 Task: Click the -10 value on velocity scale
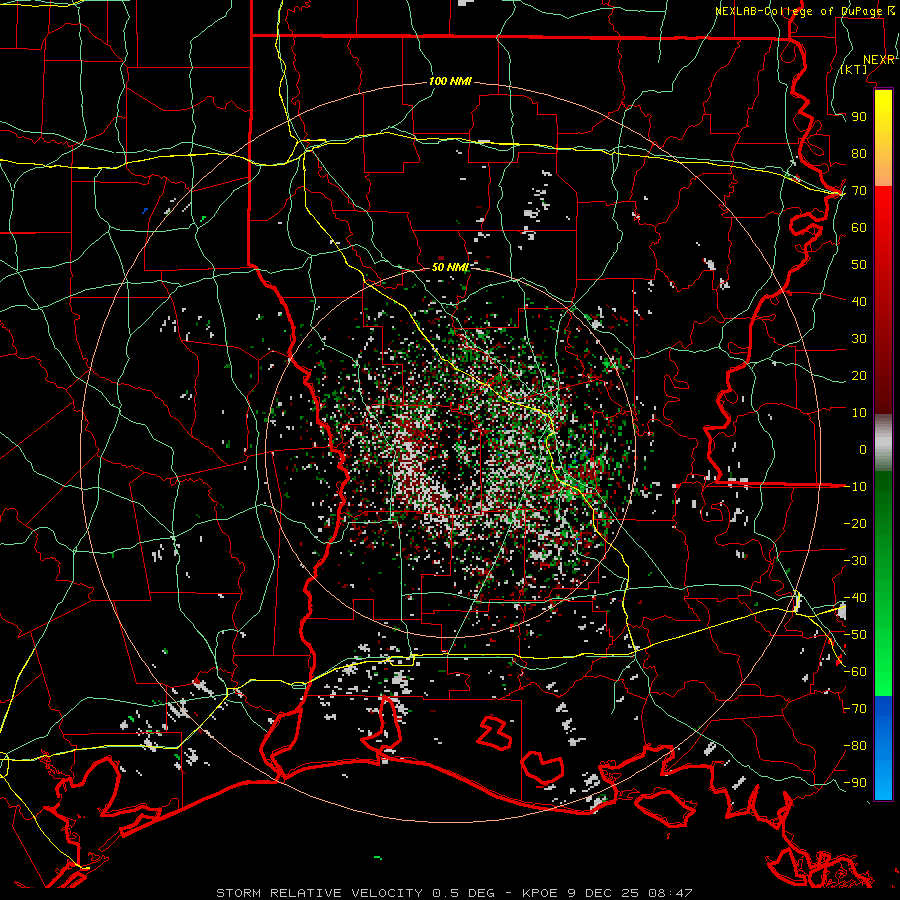(855, 487)
